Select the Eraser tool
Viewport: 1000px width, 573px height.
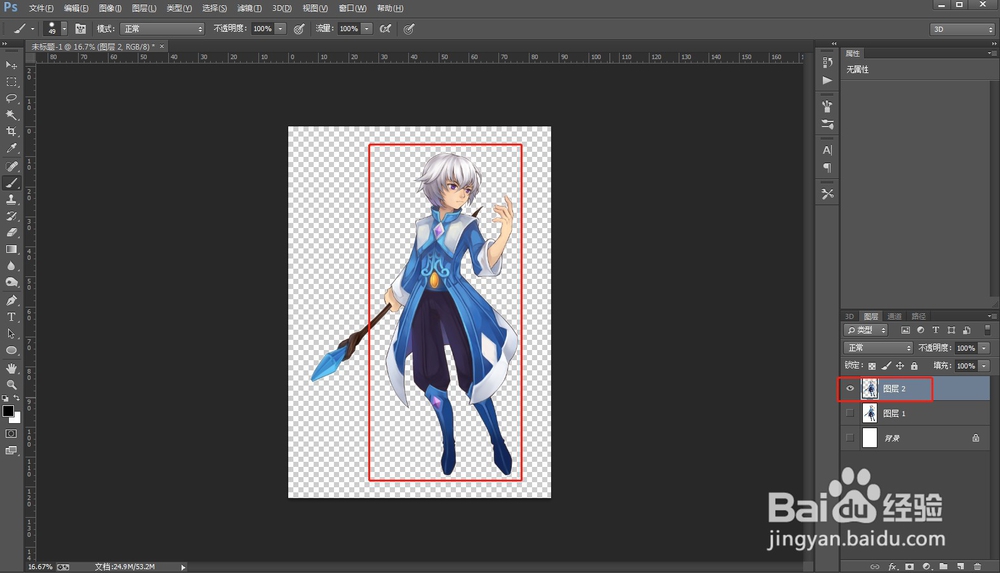point(11,233)
